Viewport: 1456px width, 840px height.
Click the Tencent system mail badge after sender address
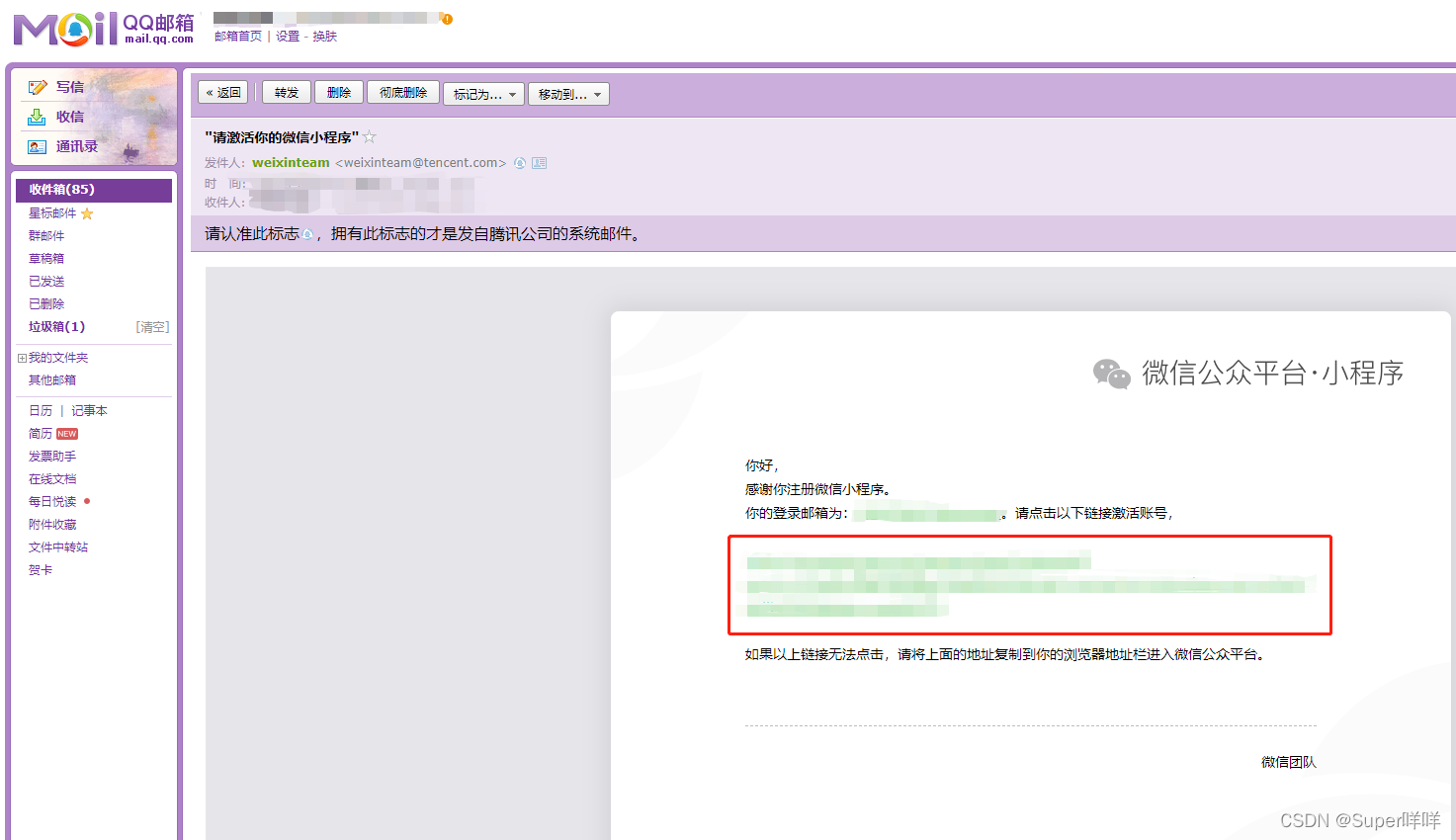(520, 163)
